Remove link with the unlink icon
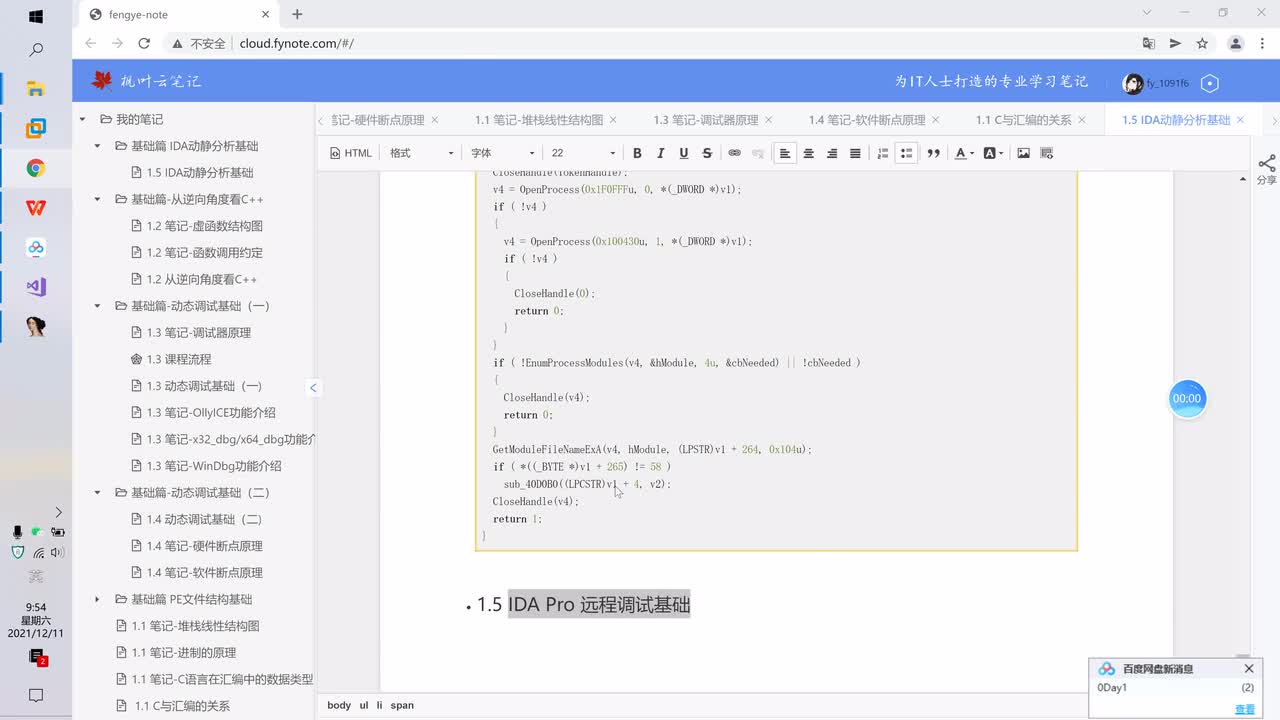 click(x=757, y=153)
